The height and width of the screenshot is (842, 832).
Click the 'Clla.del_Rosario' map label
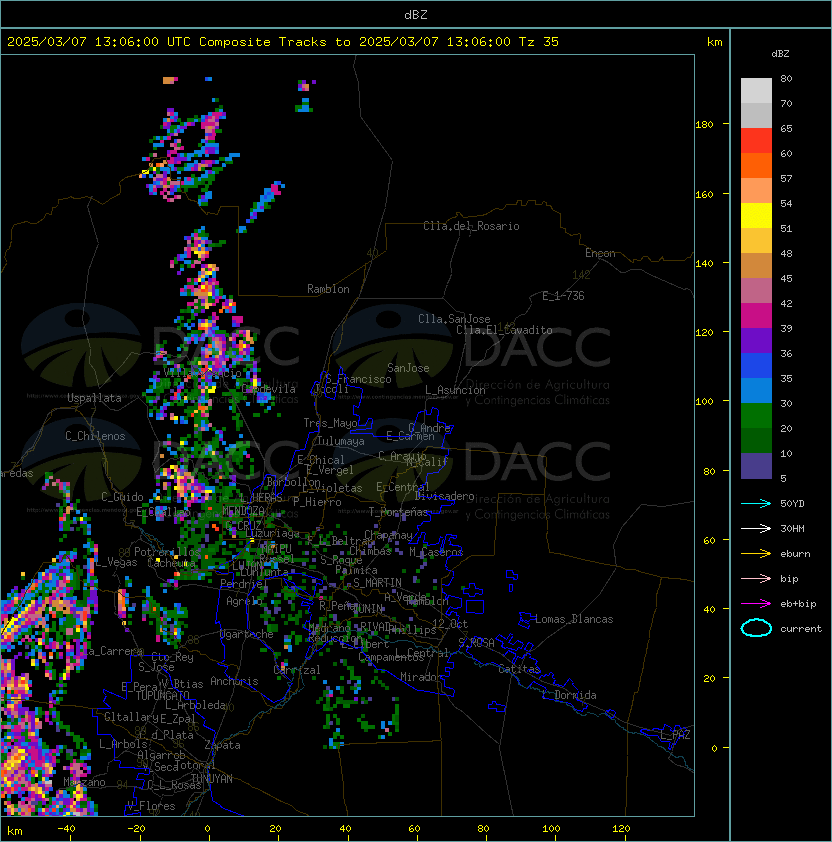[471, 226]
